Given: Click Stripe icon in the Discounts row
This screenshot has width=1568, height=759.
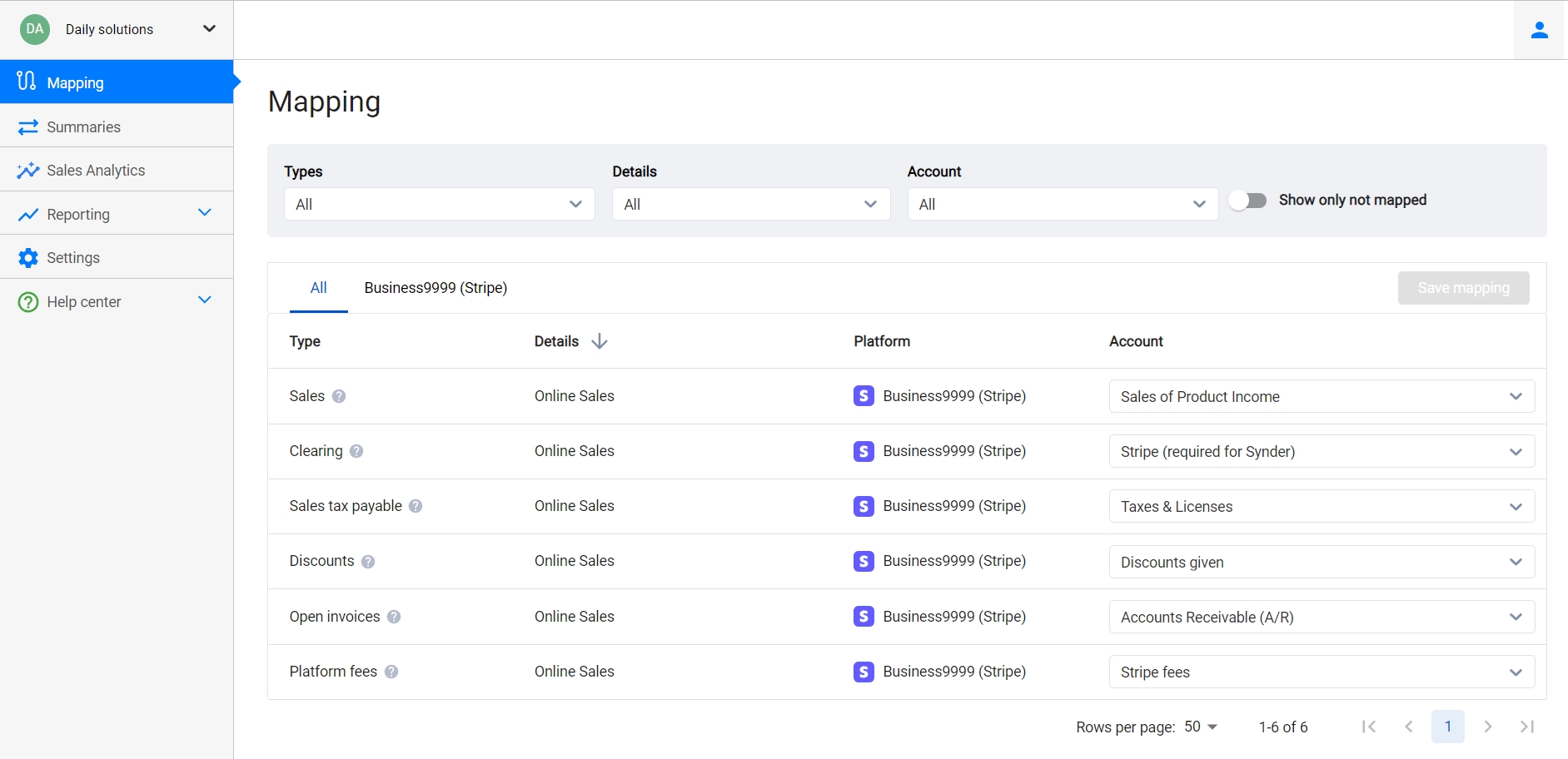Looking at the screenshot, I should click(864, 561).
